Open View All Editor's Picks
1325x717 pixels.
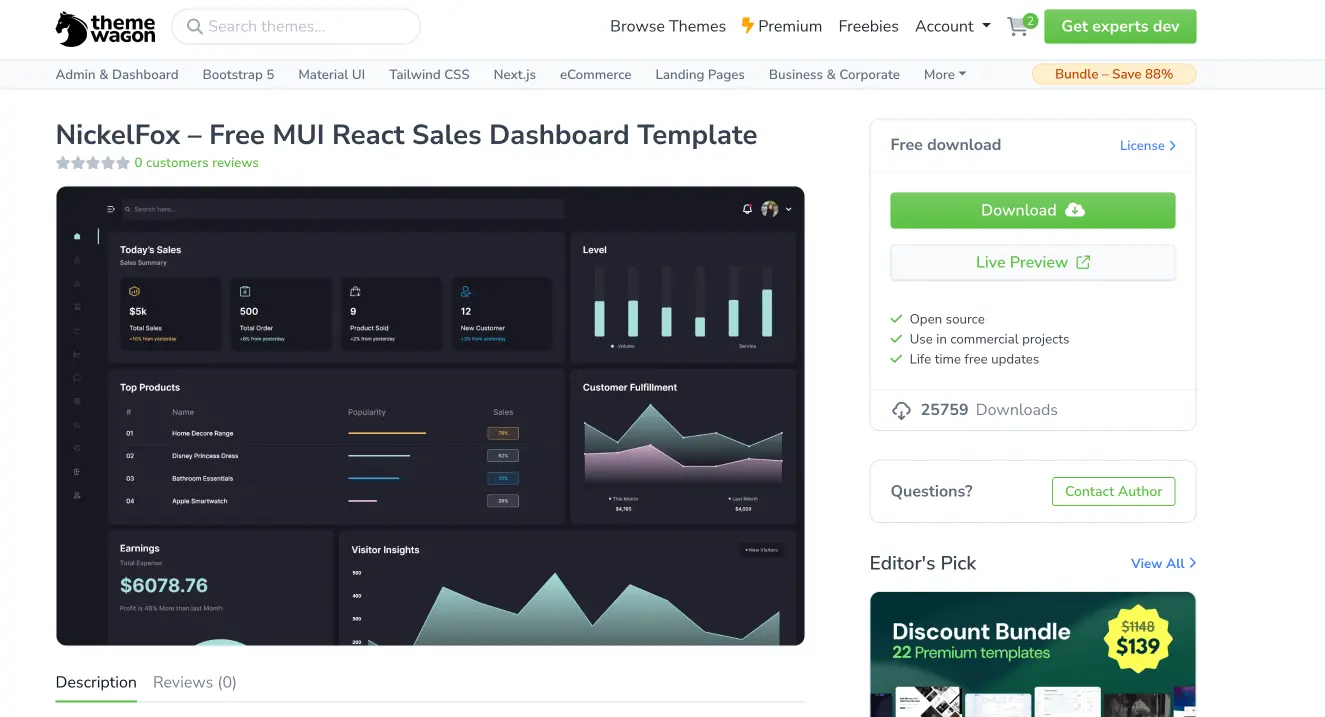1164,563
